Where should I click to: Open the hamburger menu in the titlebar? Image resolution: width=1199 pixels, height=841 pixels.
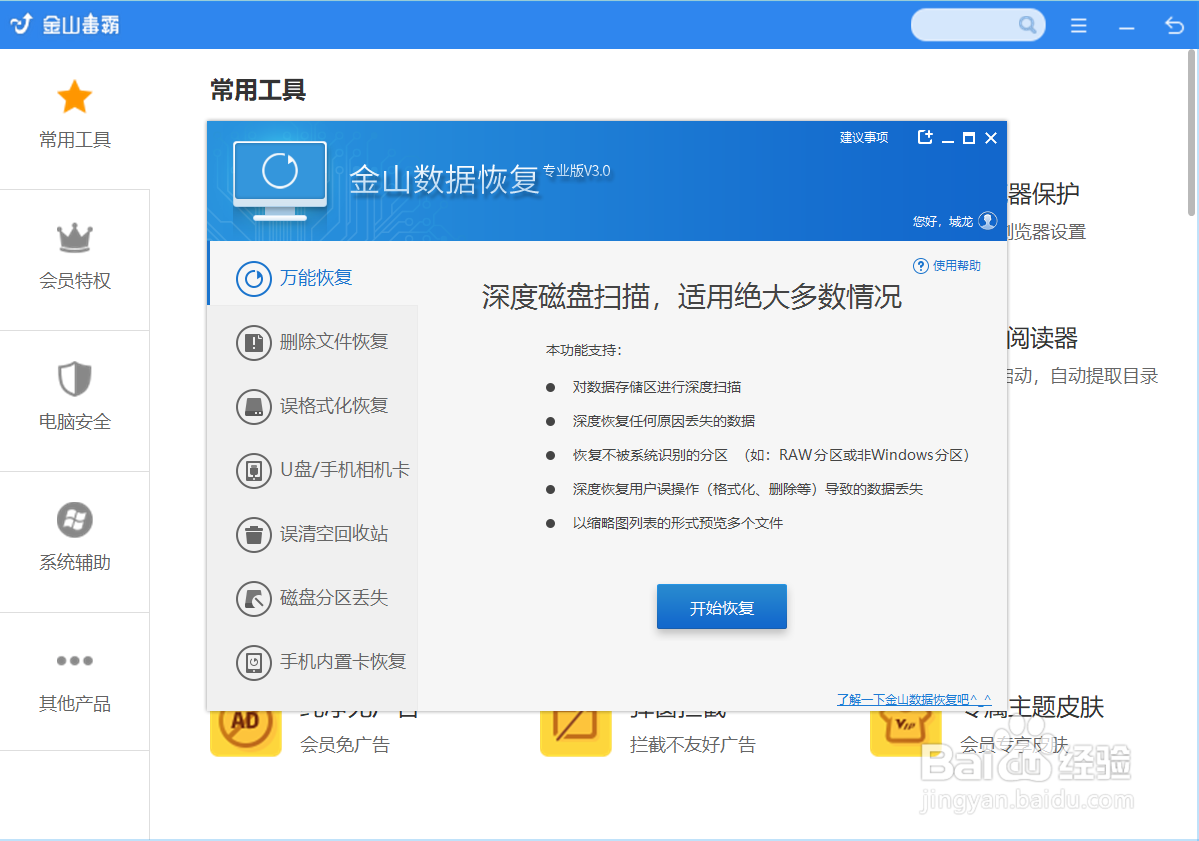click(x=1078, y=24)
